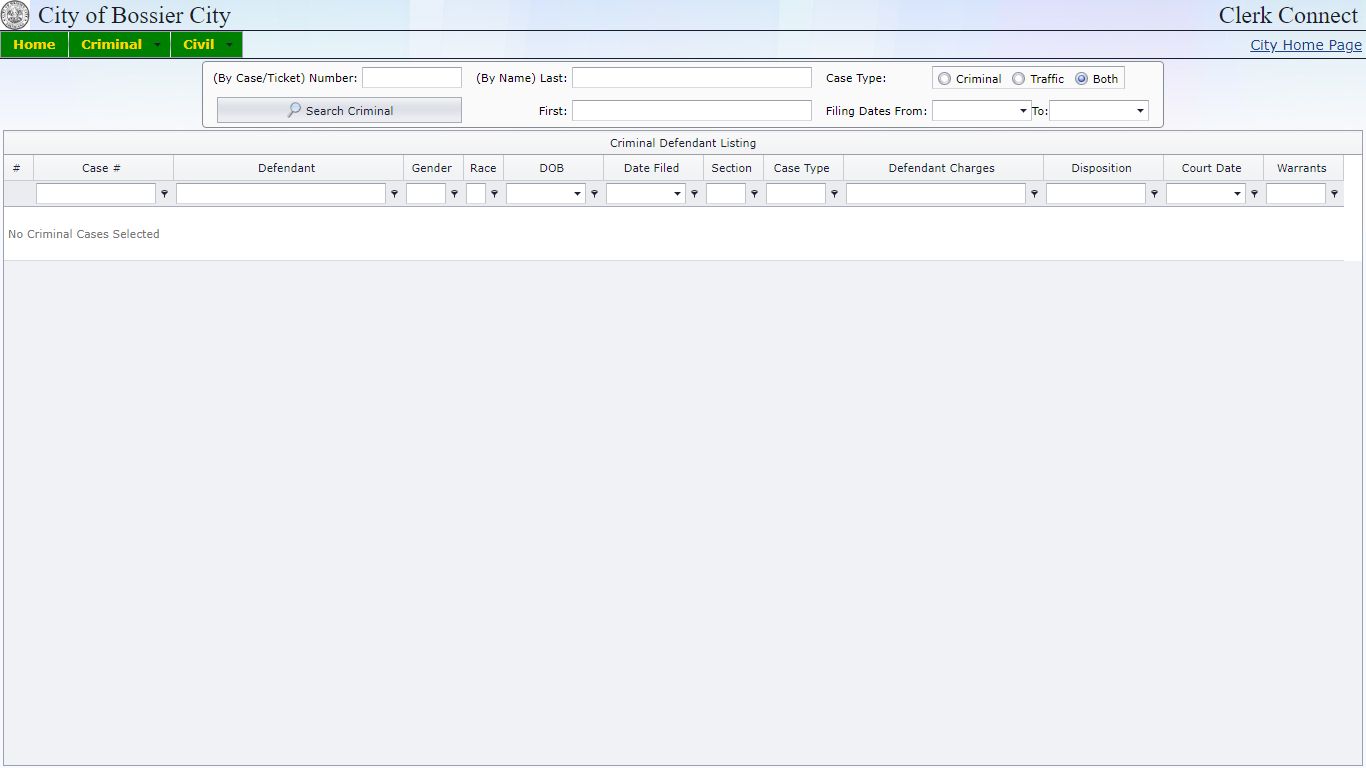Click the Gender filter text box
Image resolution: width=1366 pixels, height=768 pixels.
point(426,194)
